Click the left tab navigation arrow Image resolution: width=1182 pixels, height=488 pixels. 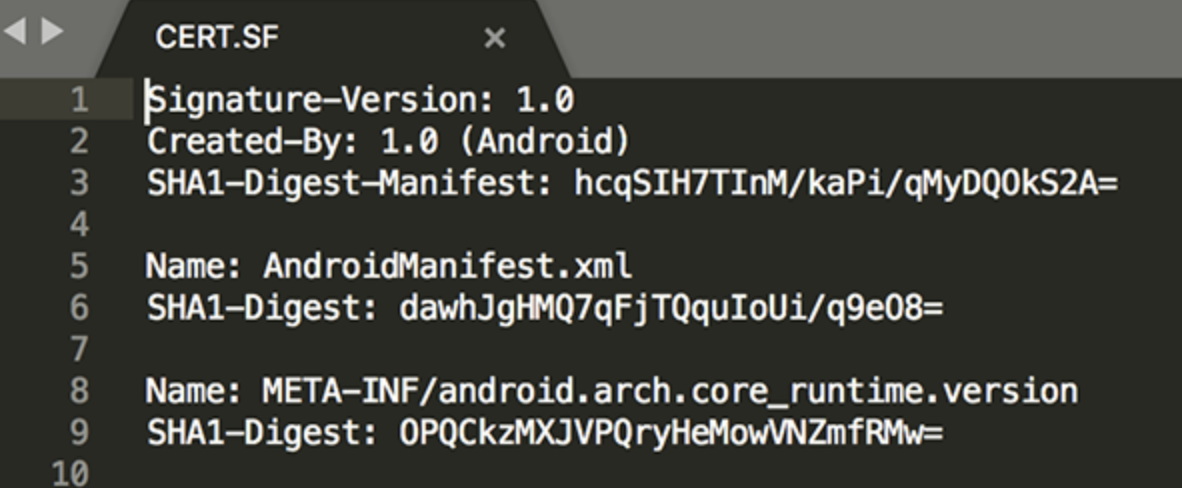(13, 34)
